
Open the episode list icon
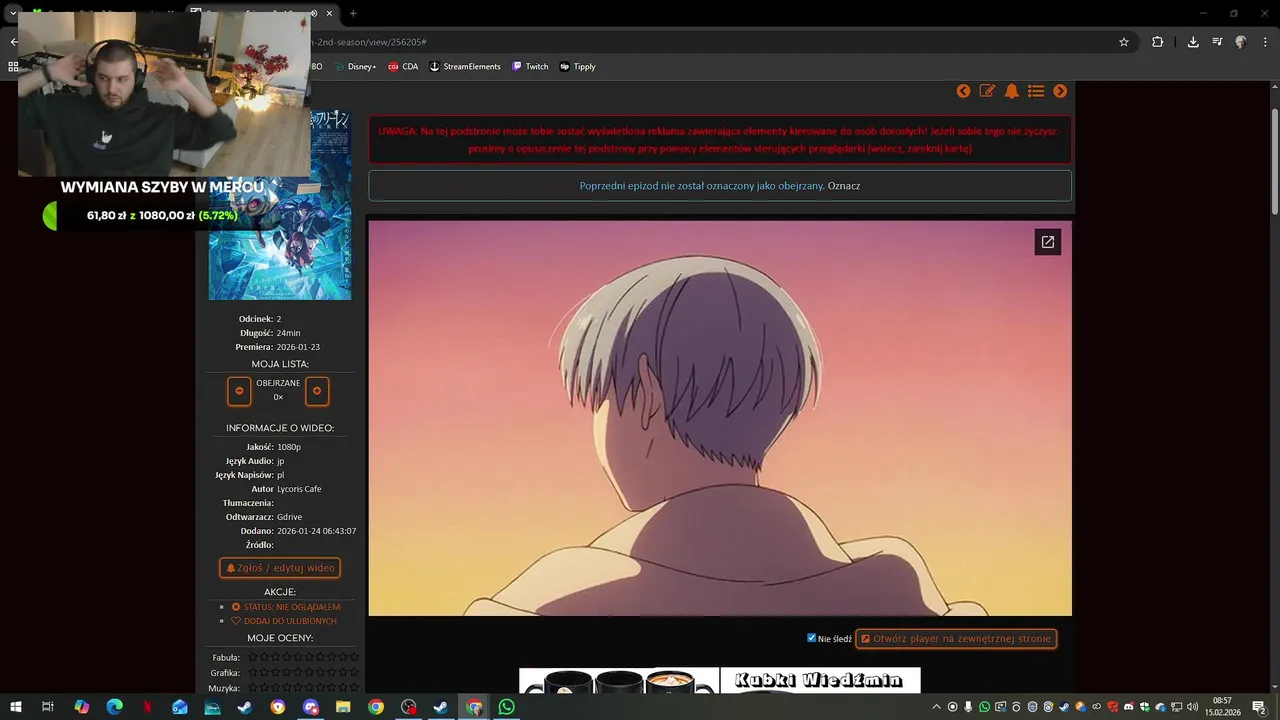[1036, 91]
